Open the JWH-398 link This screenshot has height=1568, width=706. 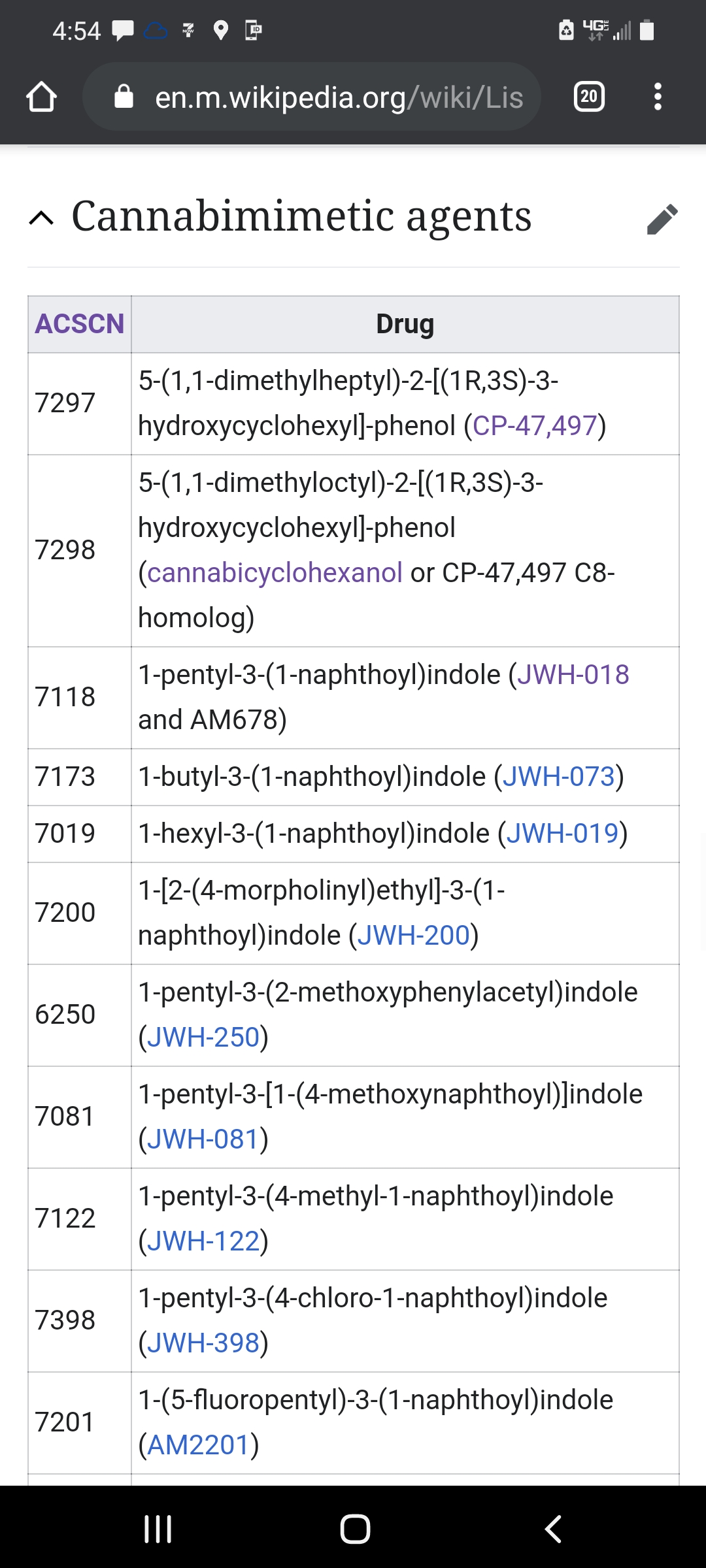[x=203, y=1343]
